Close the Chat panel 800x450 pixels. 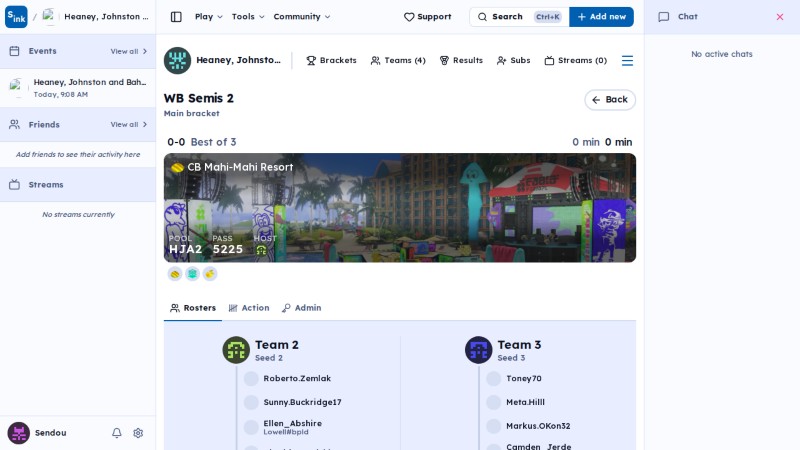[780, 17]
